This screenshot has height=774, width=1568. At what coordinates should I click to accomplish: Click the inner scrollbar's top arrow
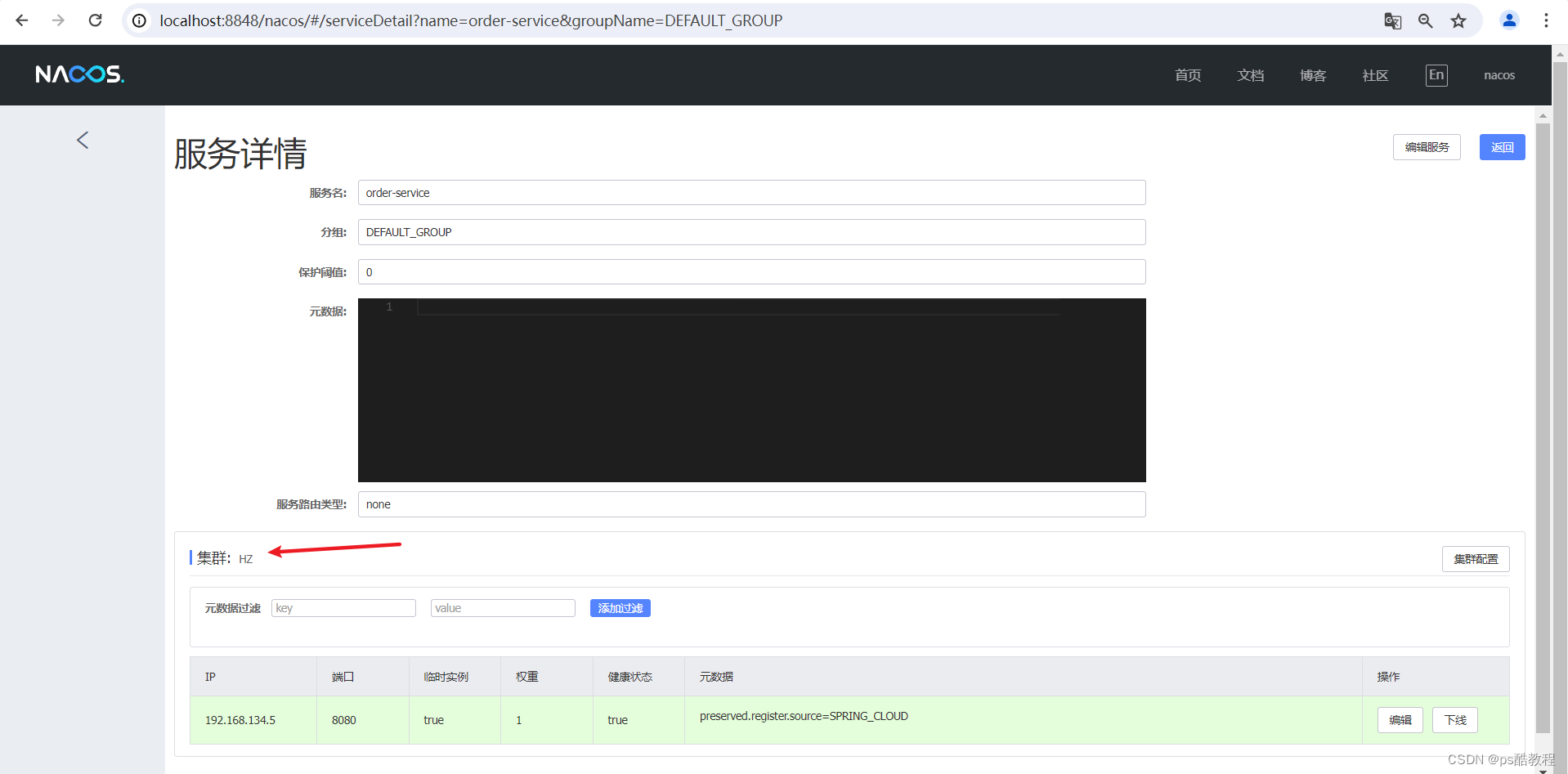coord(1543,115)
